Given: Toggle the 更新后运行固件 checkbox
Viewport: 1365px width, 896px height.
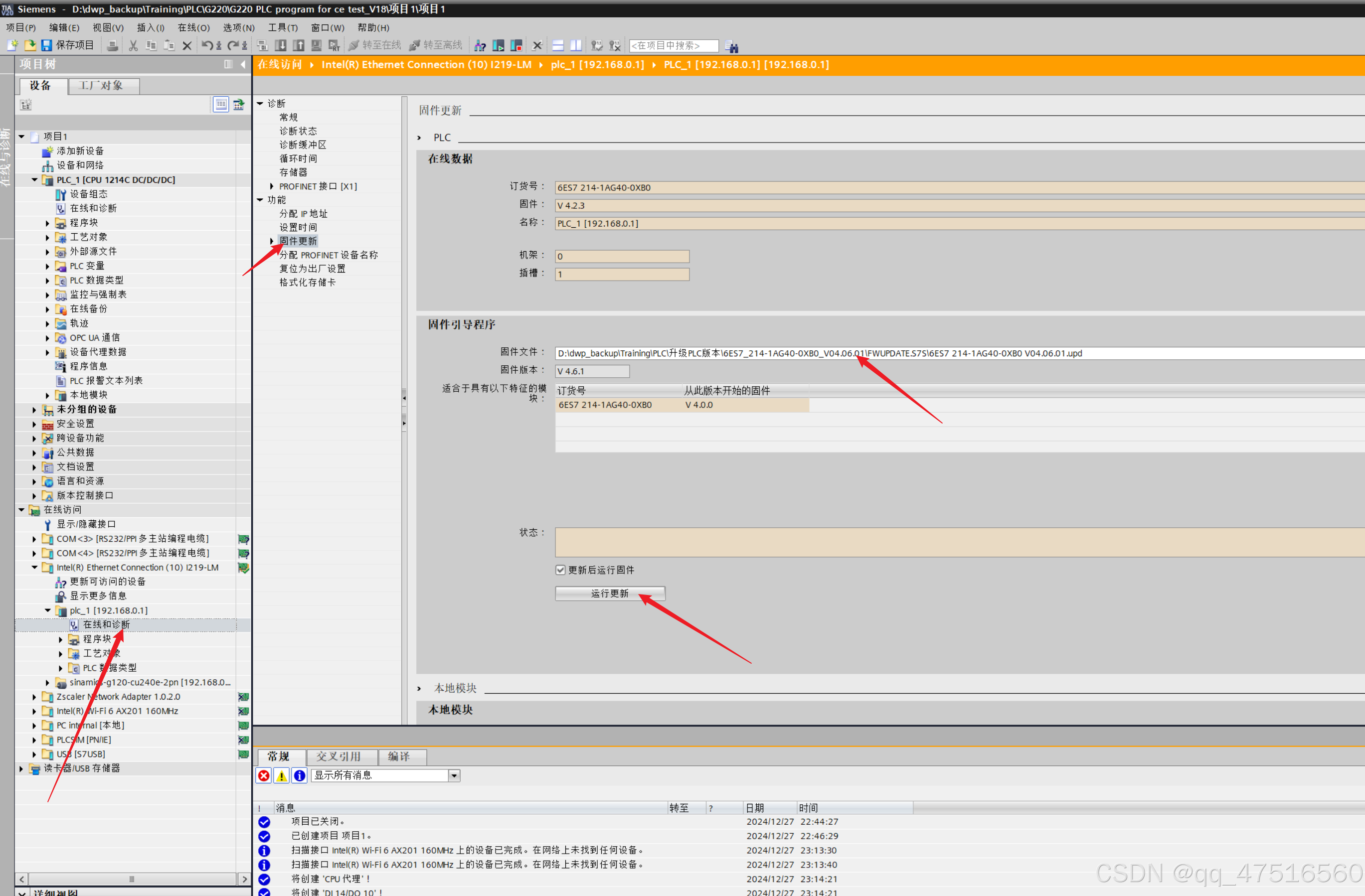Looking at the screenshot, I should tap(560, 570).
